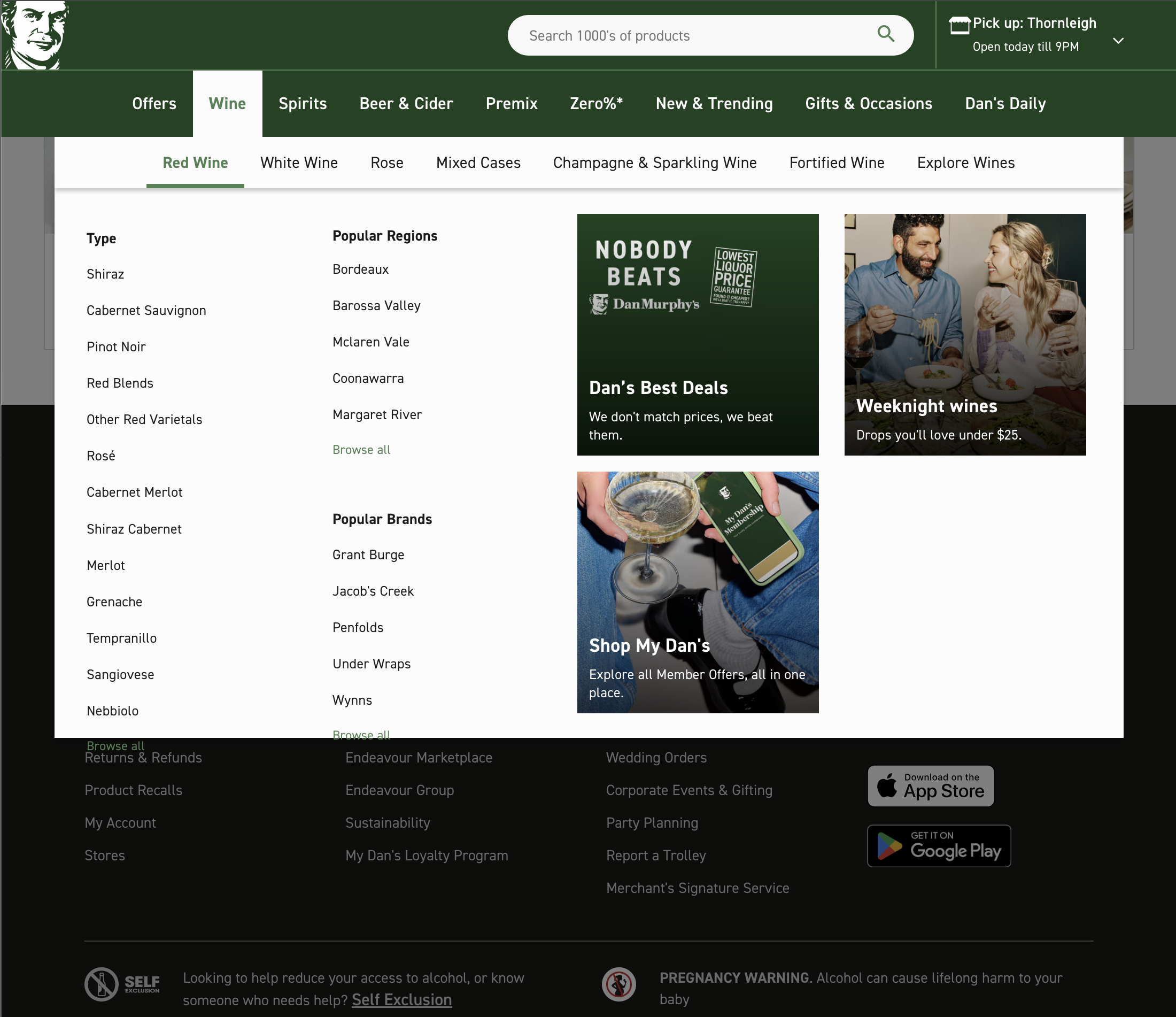This screenshot has width=1176, height=1017.
Task: Open the Shiraz wine category
Action: tap(105, 274)
